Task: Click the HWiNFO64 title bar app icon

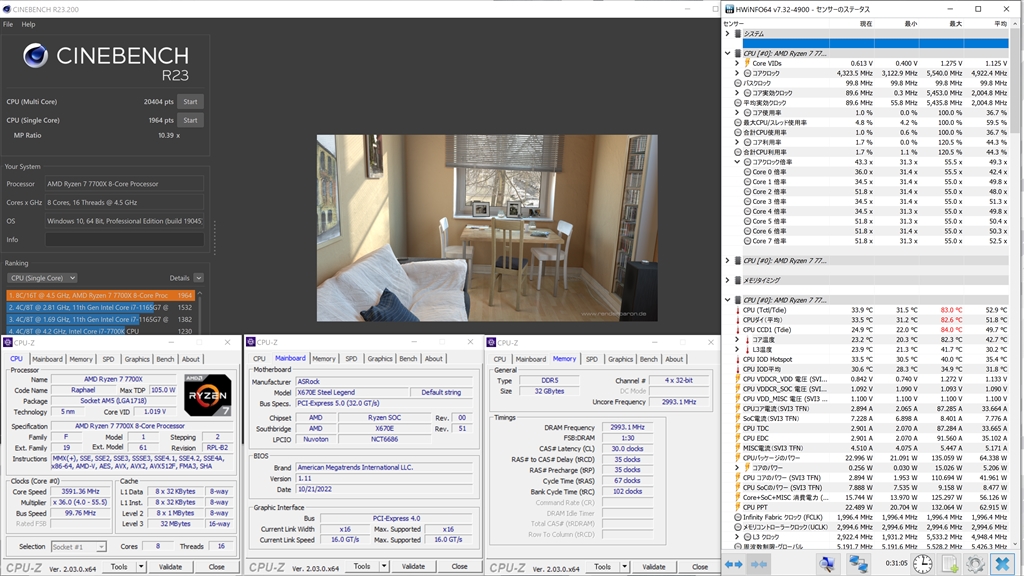Action: tap(729, 9)
